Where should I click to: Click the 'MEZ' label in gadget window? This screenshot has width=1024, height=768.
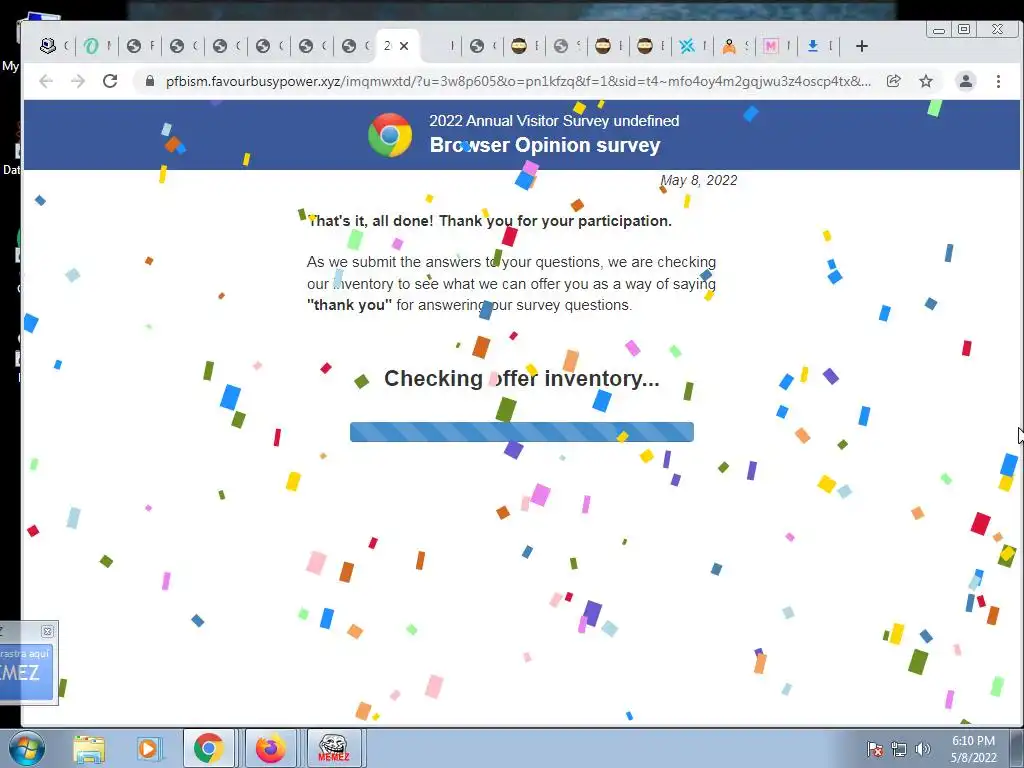point(20,673)
